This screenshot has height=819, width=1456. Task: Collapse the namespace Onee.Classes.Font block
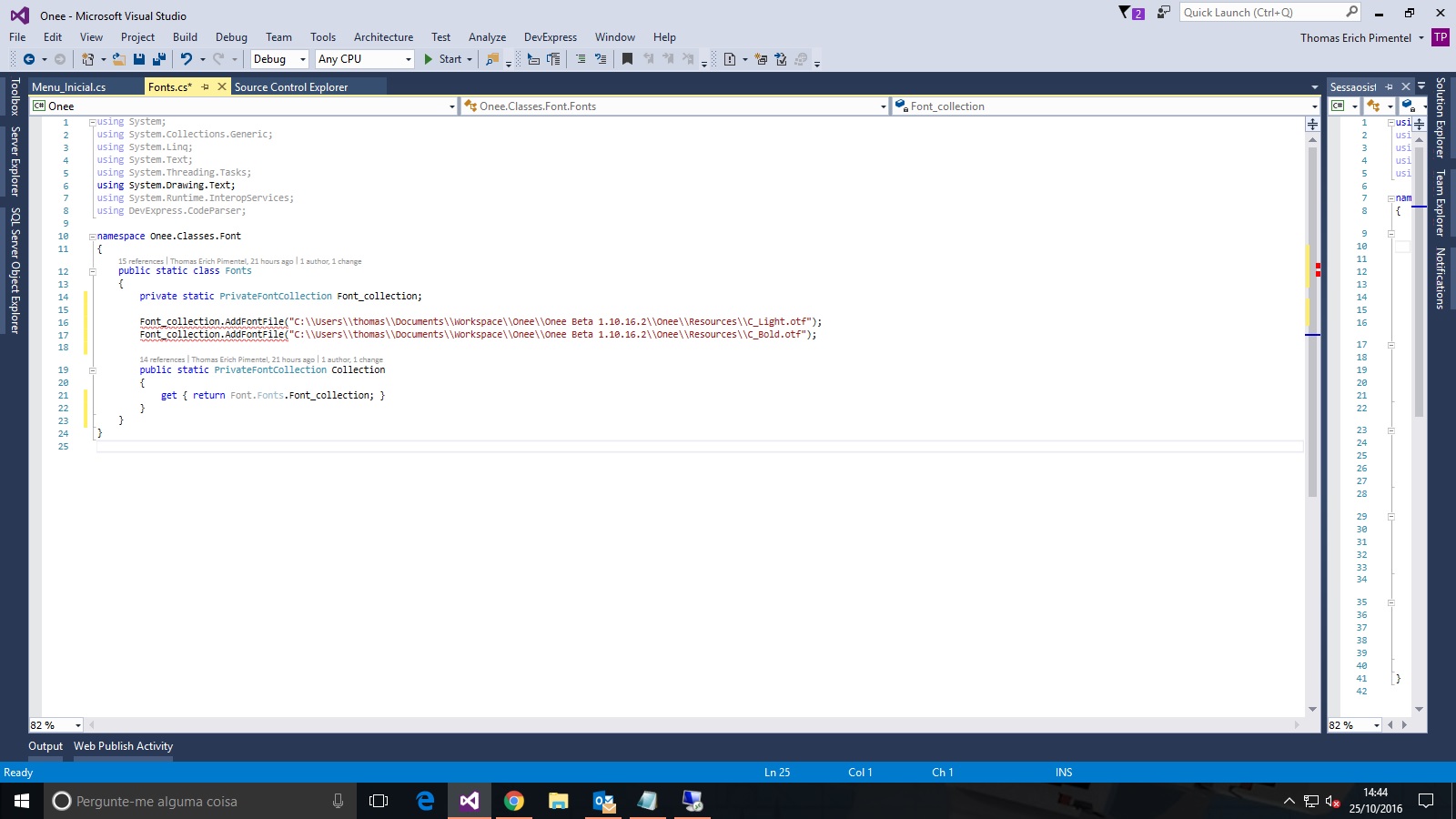[x=92, y=237]
